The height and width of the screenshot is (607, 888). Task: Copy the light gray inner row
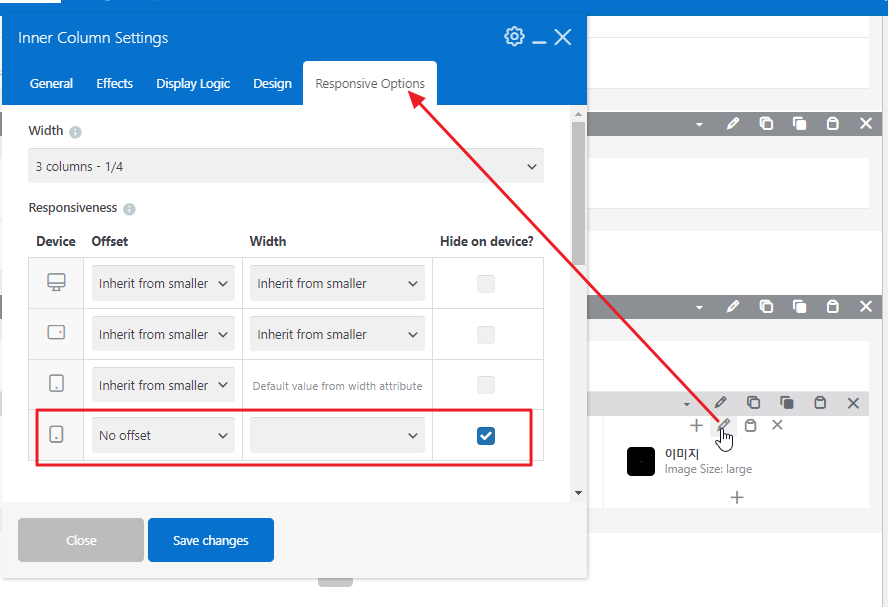click(753, 403)
